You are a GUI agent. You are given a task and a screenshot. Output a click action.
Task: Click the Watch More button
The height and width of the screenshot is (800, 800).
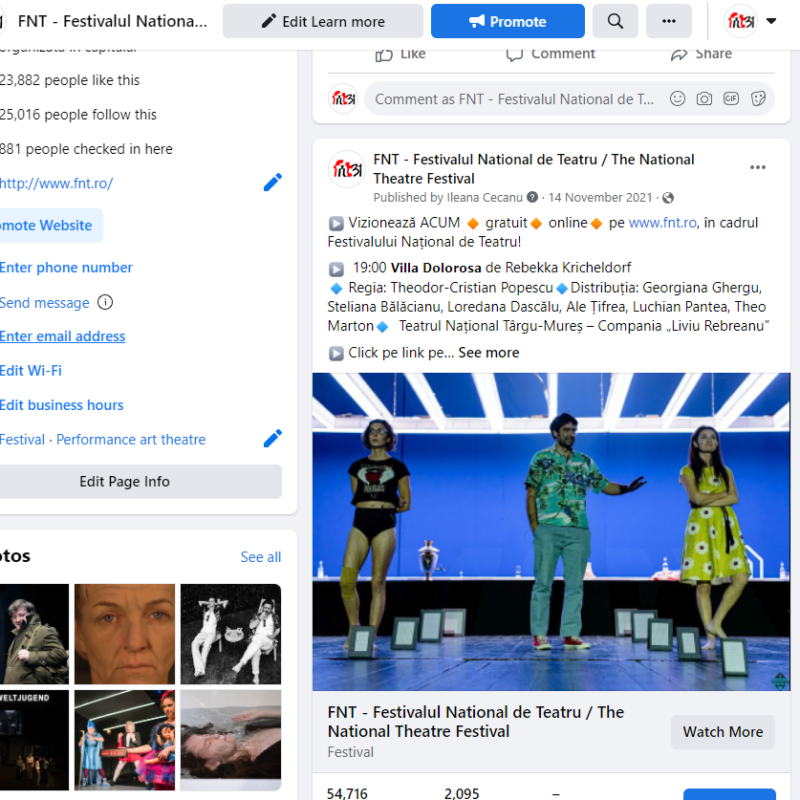click(722, 732)
